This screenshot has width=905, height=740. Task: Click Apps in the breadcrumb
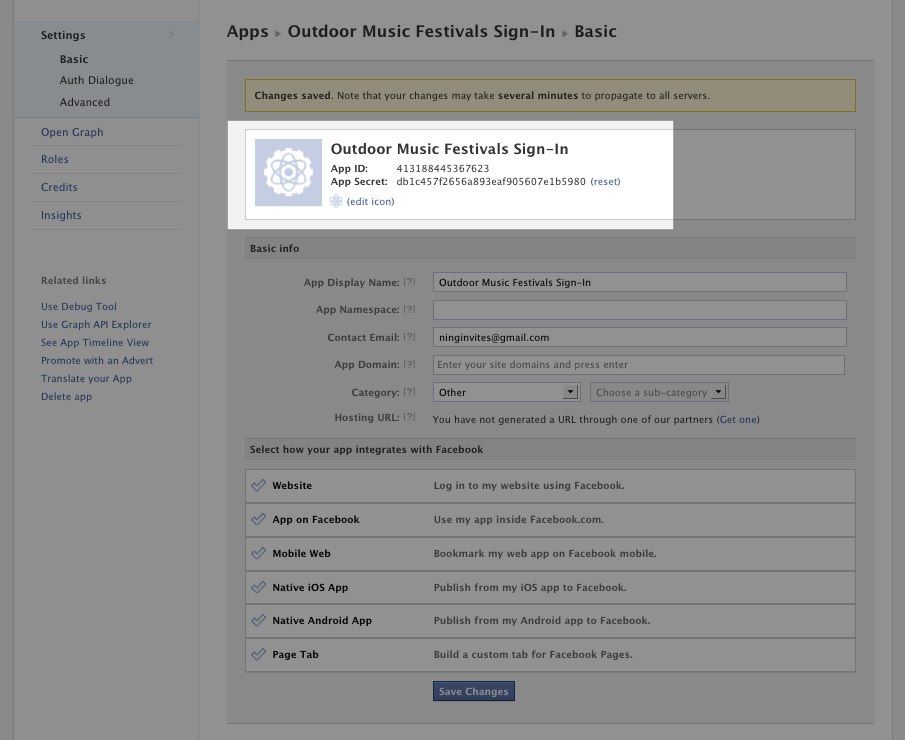point(248,31)
